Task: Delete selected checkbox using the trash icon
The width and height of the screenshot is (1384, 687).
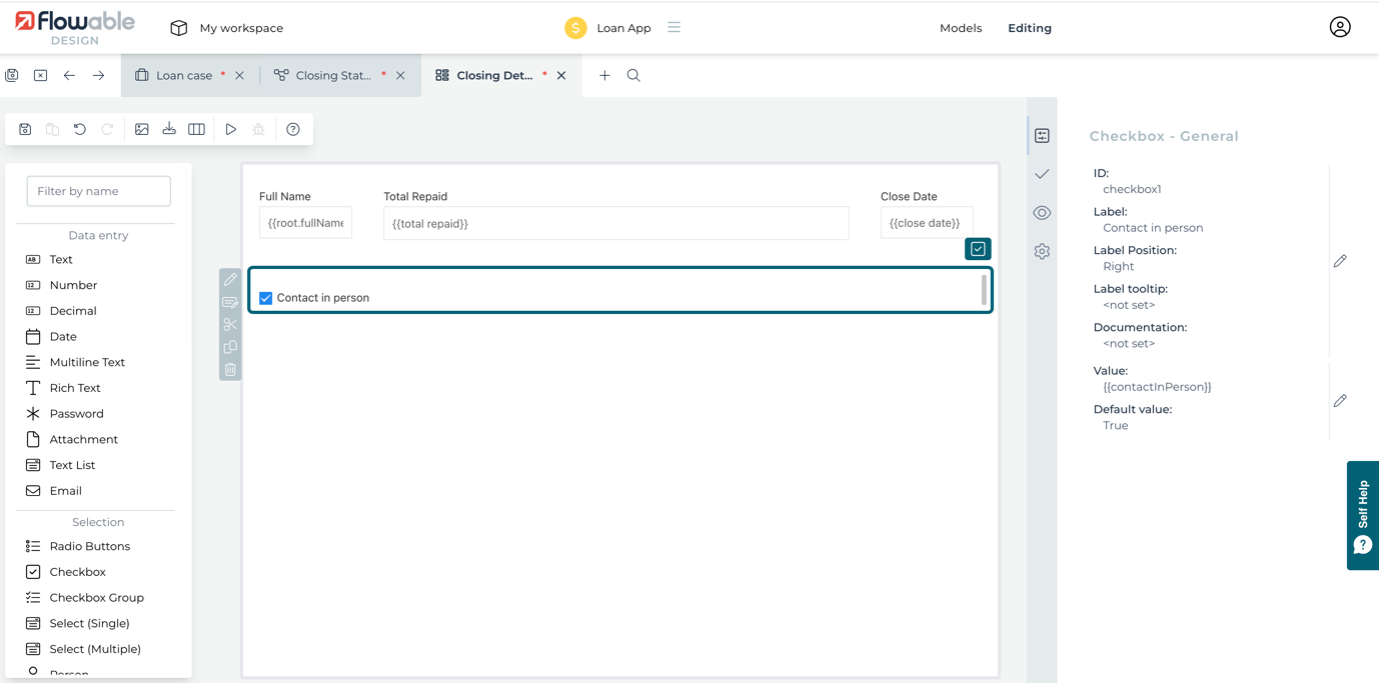Action: (x=230, y=369)
